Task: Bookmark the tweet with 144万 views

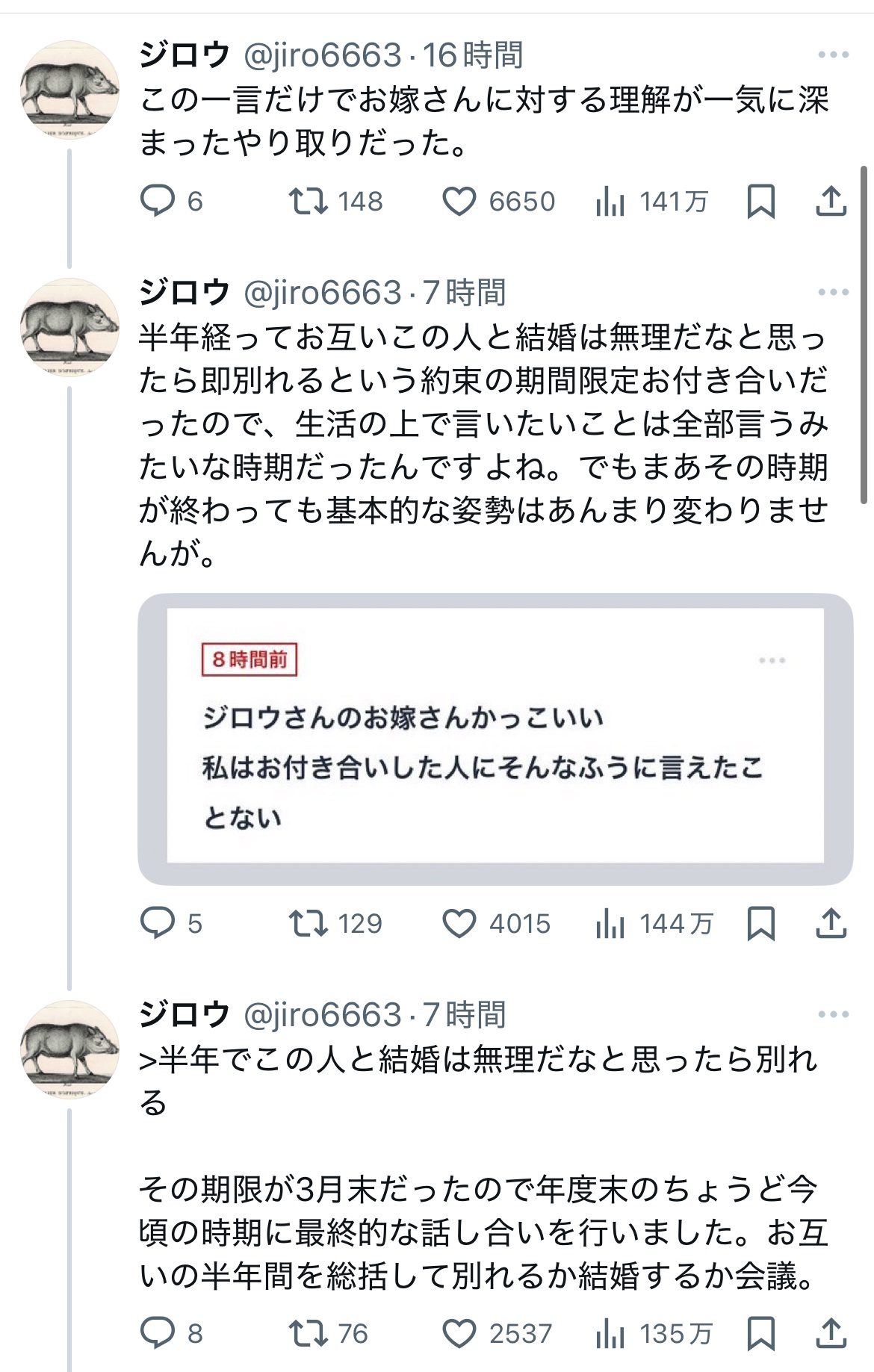Action: [760, 923]
